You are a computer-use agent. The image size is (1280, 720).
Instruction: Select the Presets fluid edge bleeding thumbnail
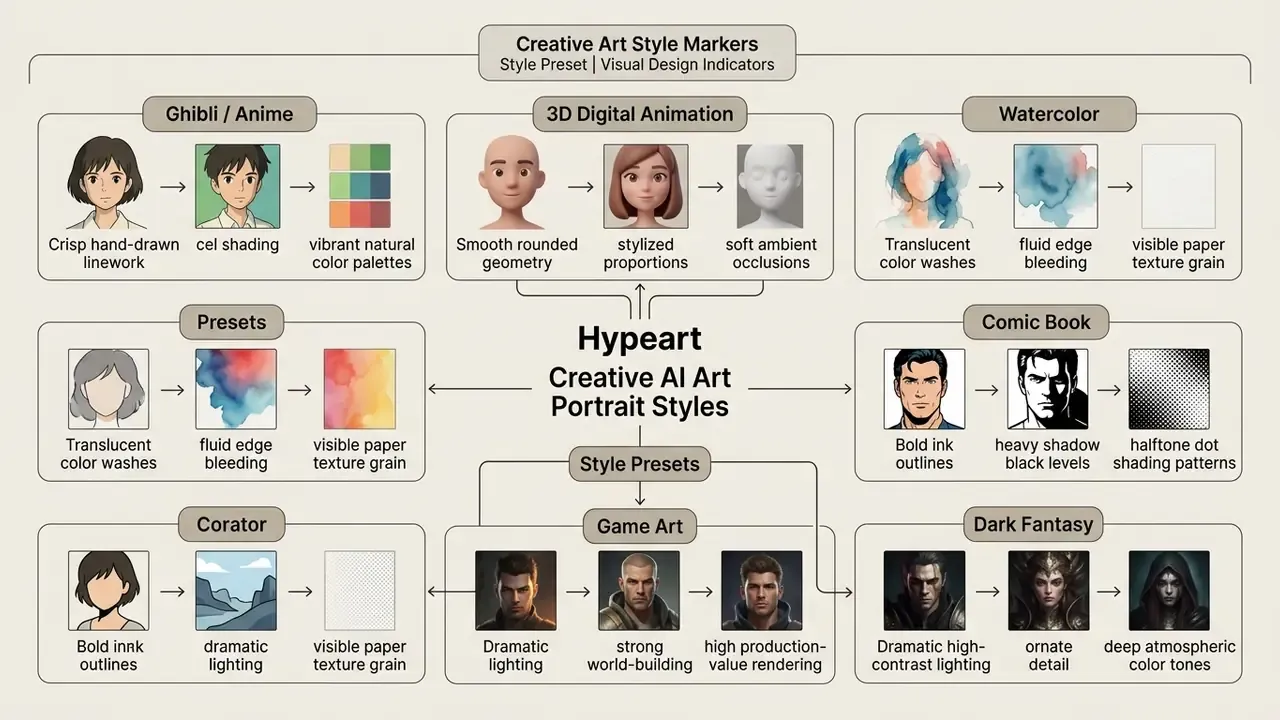pos(236,389)
